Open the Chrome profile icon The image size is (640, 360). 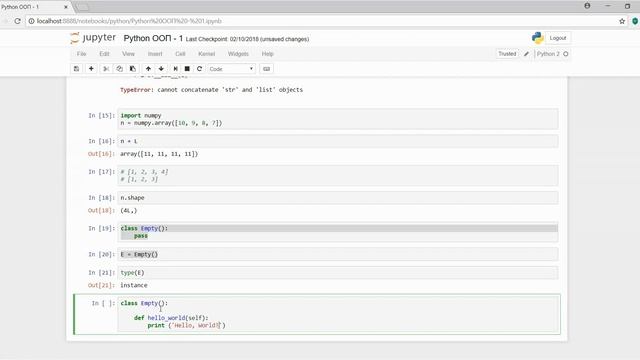click(587, 6)
